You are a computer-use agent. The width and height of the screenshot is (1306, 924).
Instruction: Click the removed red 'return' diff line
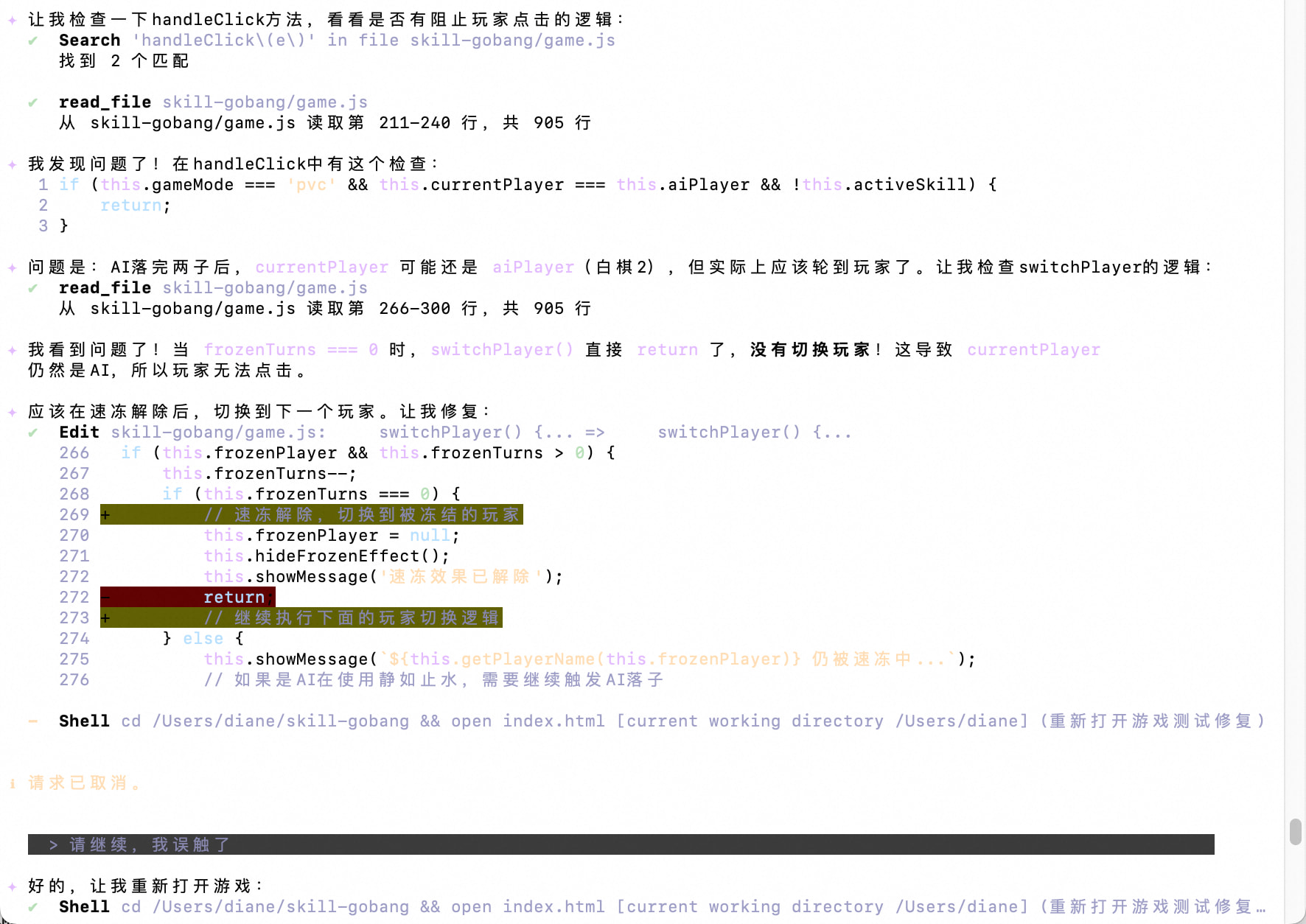tap(234, 597)
